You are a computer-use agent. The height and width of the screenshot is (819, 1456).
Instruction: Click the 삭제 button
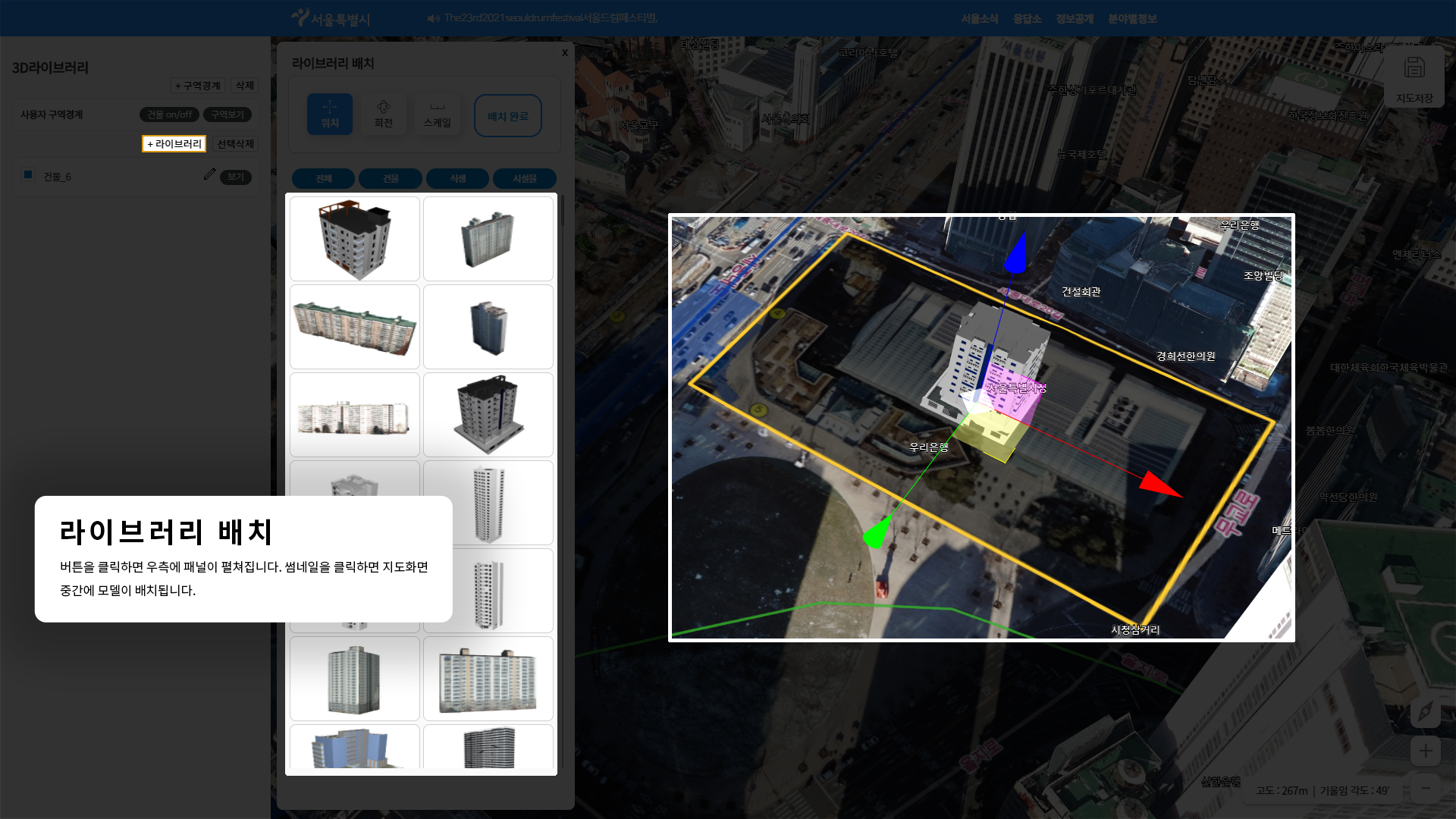(245, 86)
